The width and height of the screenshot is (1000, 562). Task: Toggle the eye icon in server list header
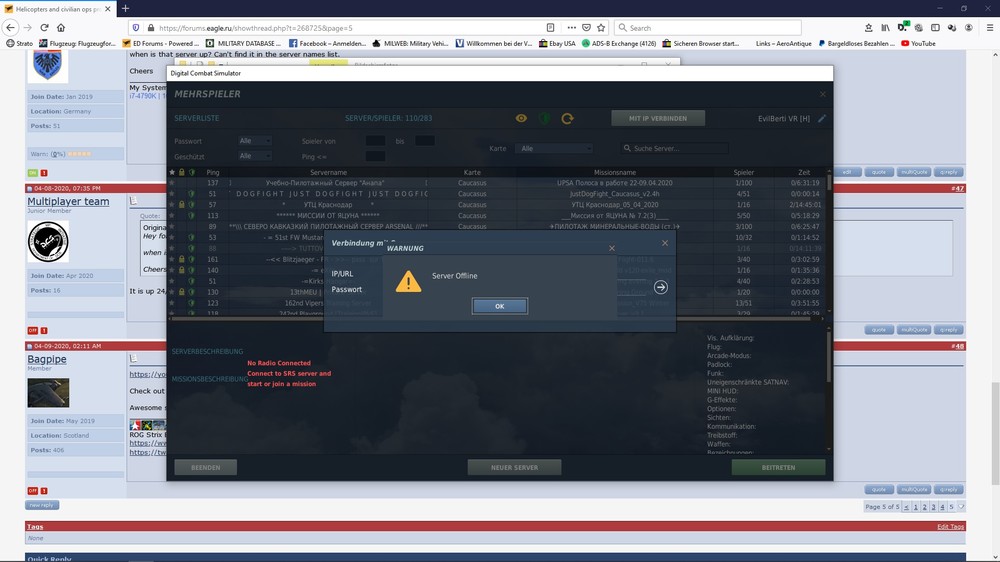click(521, 118)
